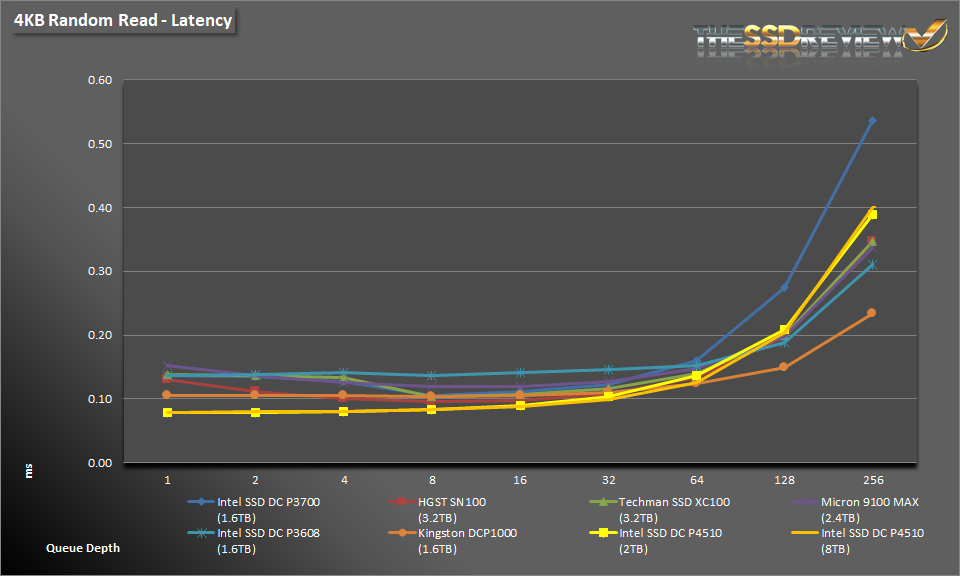Click the Intel P3700 data point at queue depth 256
The width and height of the screenshot is (960, 576).
pos(871,121)
